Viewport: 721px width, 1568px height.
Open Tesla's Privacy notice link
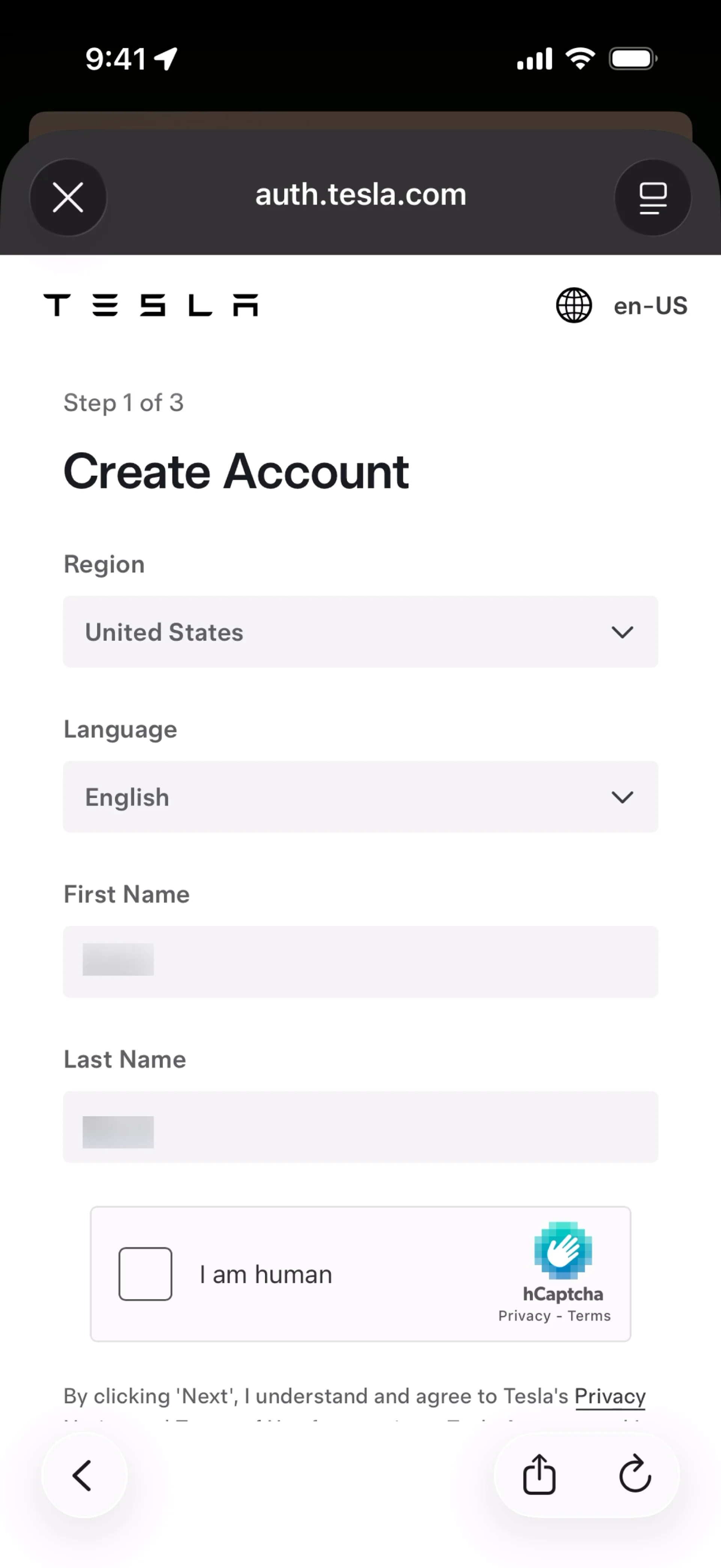click(609, 1396)
